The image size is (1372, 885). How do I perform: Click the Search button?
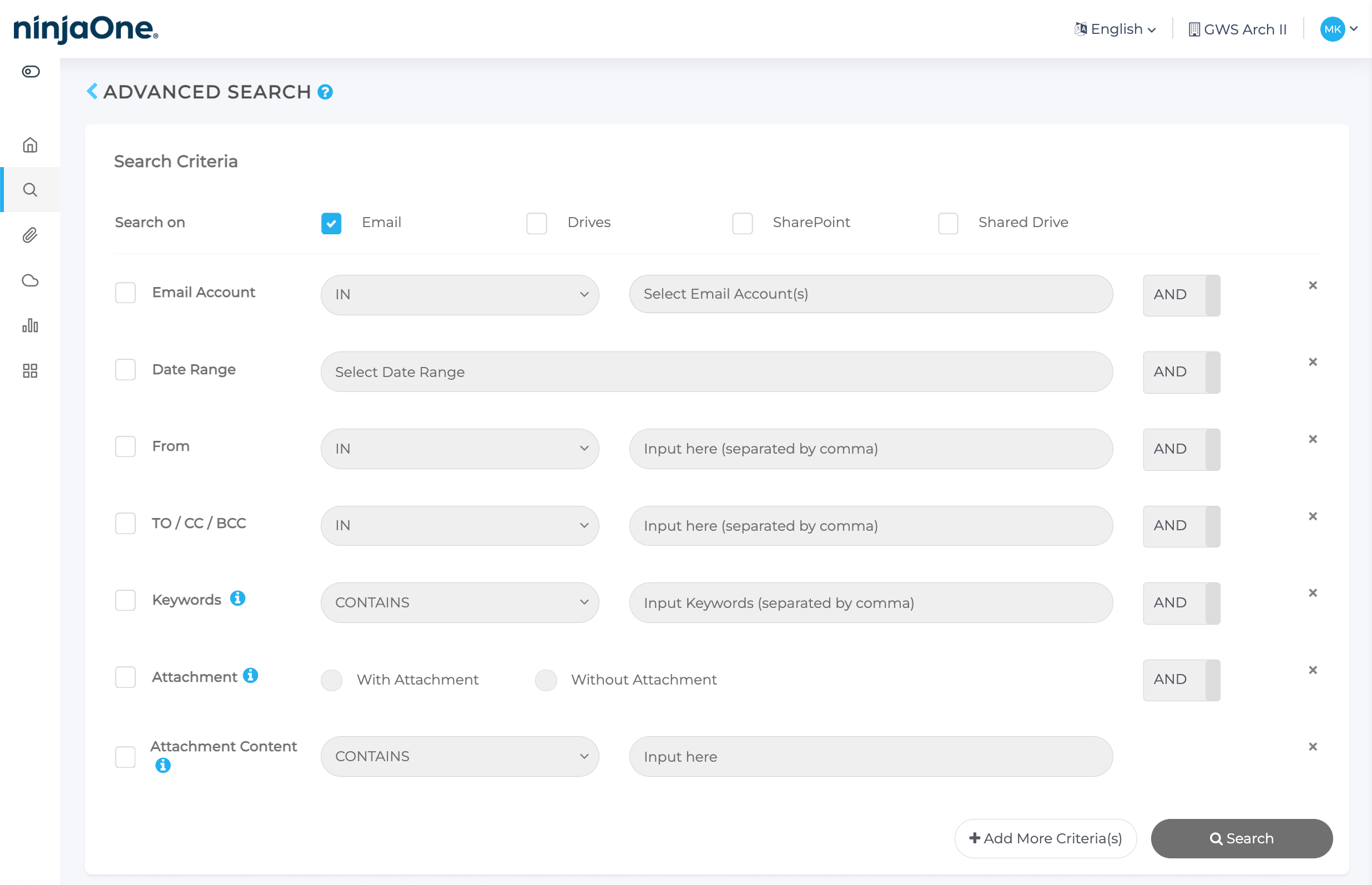[1242, 838]
